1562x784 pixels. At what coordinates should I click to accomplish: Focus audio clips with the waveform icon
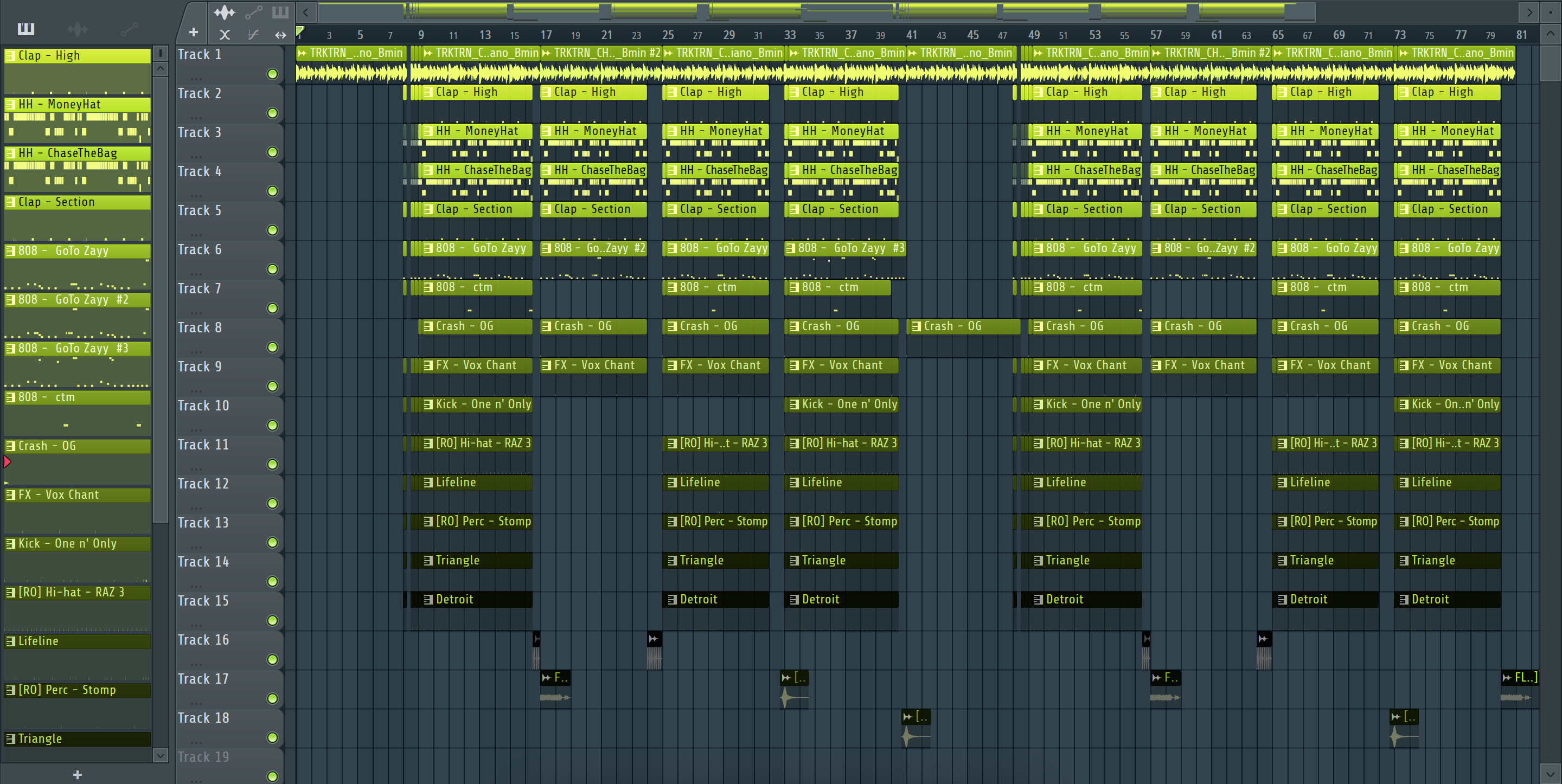coord(225,11)
